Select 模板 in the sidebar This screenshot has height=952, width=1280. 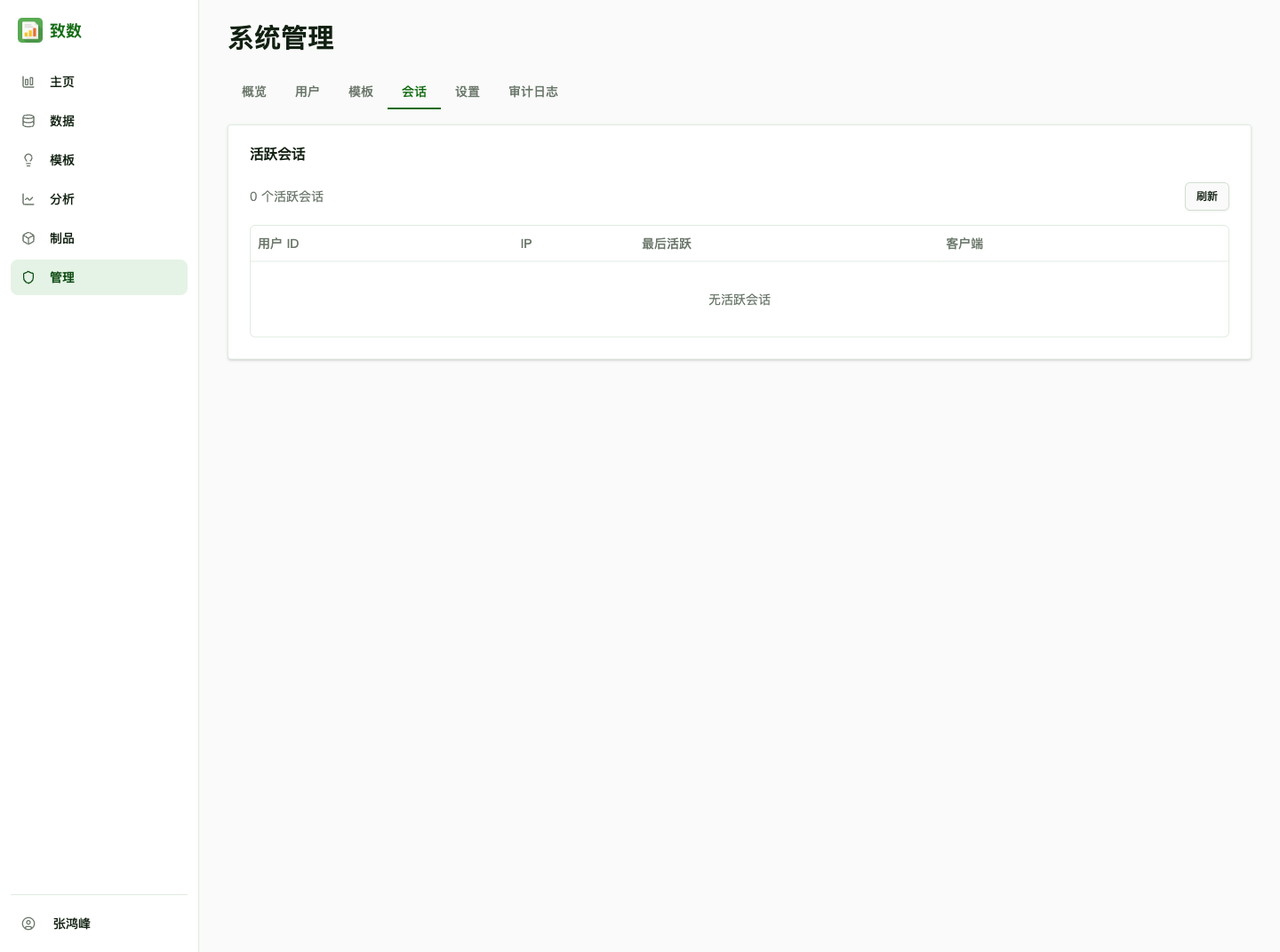[99, 160]
